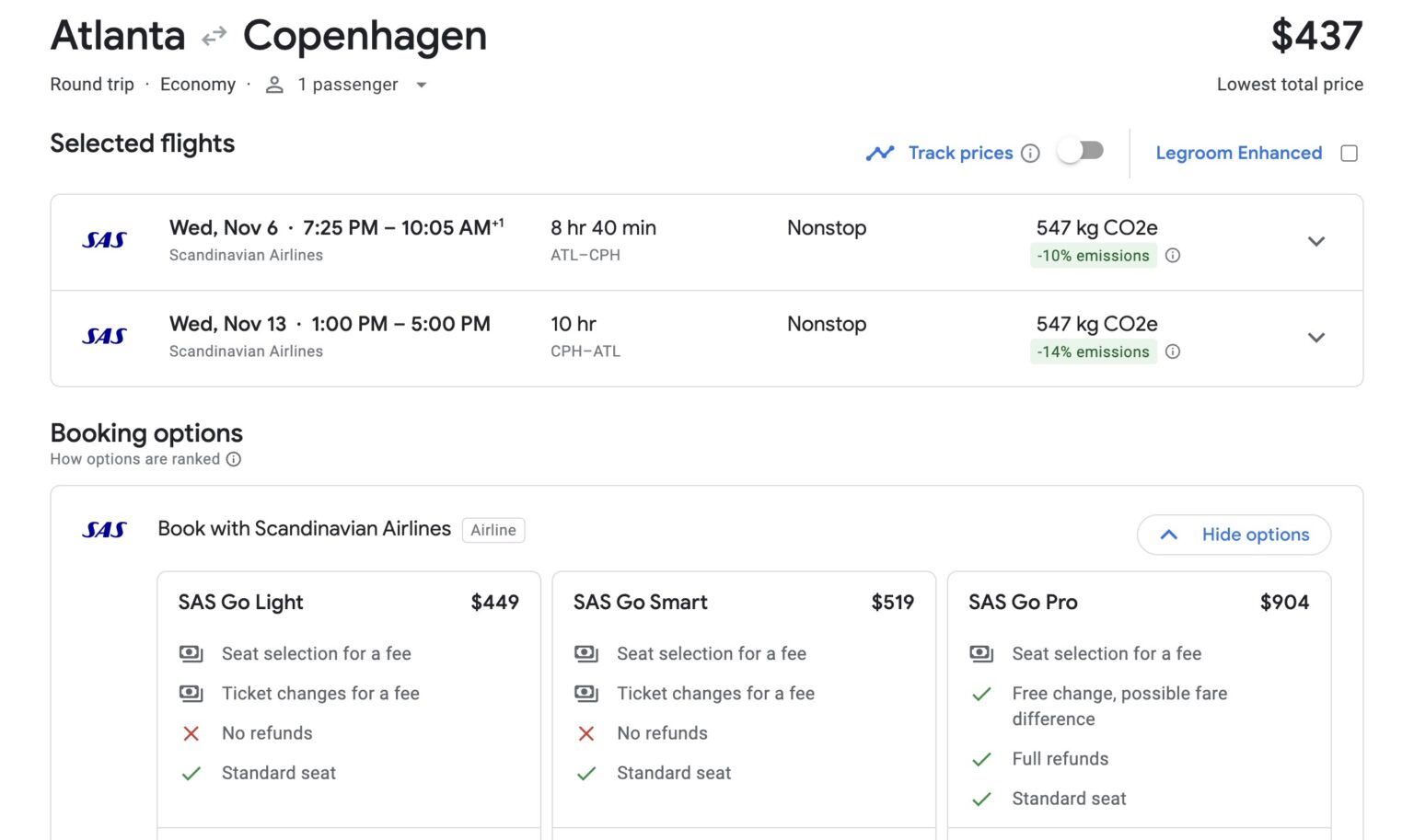
Task: Click the green -10% emissions indicator
Action: coord(1093,256)
